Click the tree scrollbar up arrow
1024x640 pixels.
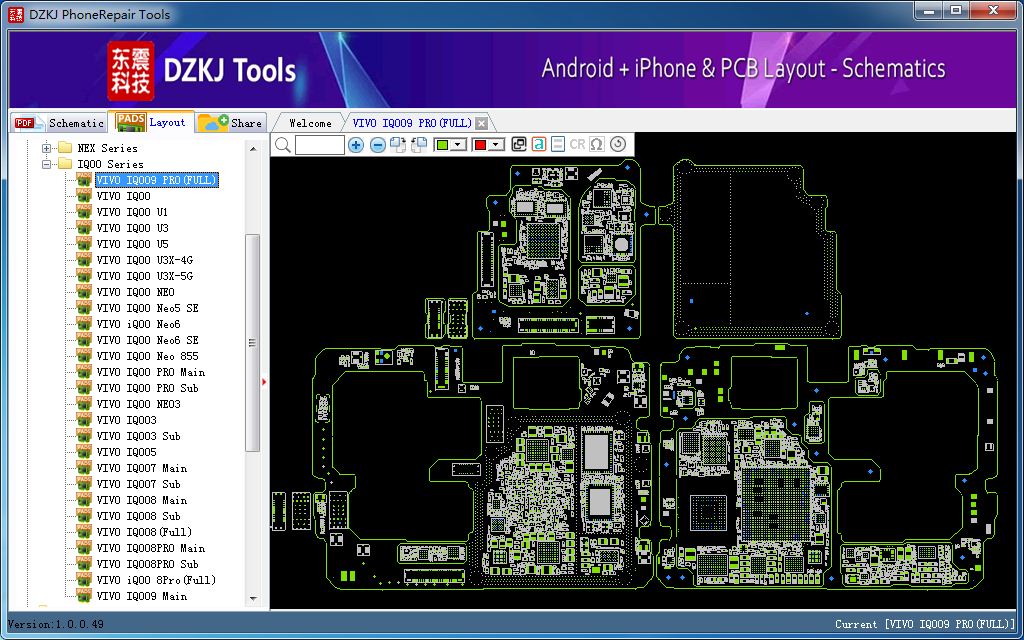click(x=253, y=148)
